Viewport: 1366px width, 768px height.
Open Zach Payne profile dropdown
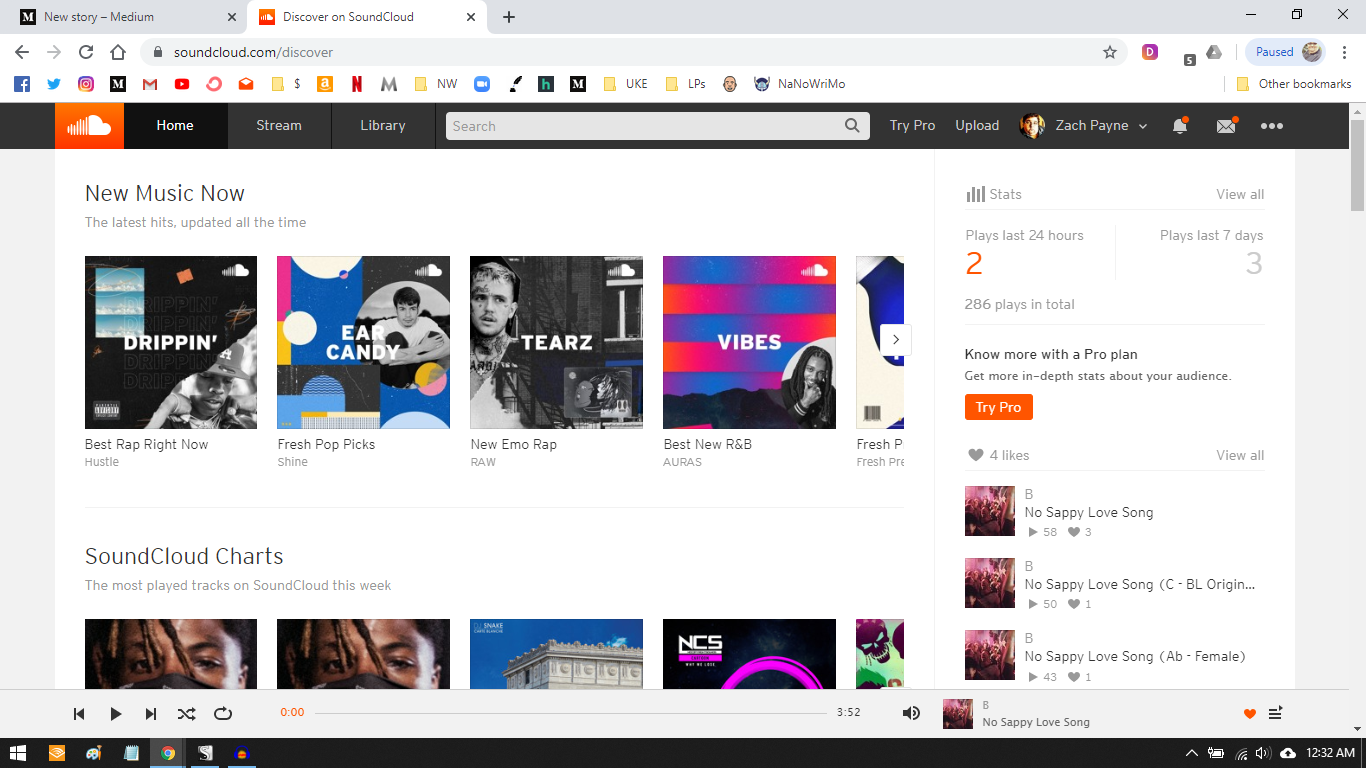click(x=1084, y=126)
